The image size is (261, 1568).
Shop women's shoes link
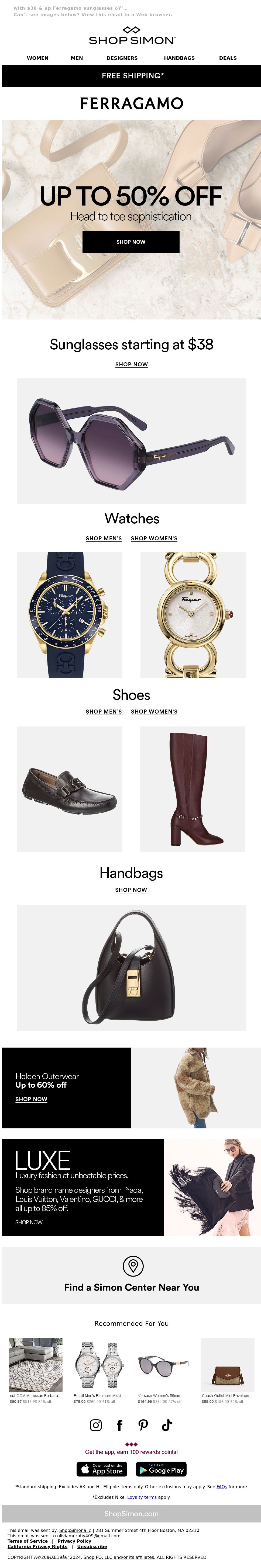(x=154, y=712)
